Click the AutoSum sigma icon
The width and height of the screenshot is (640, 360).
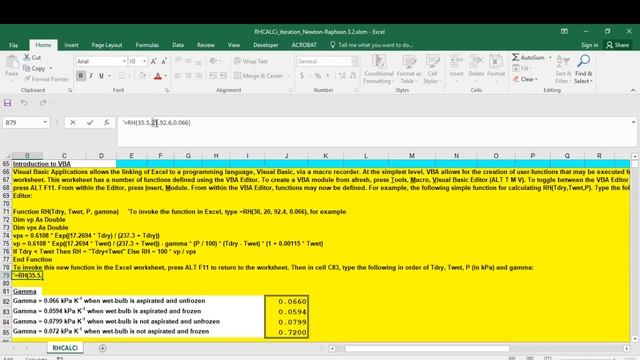coord(516,58)
